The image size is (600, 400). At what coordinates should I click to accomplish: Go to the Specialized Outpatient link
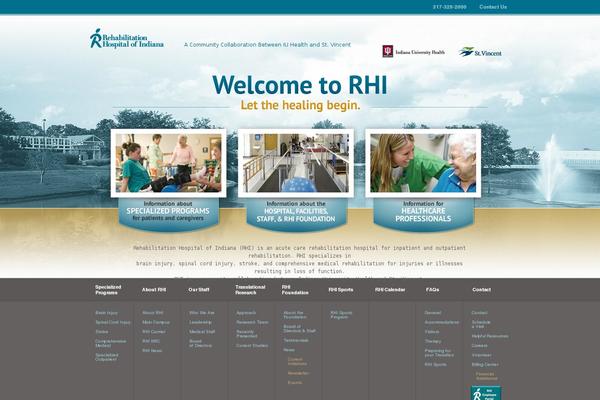click(x=107, y=357)
